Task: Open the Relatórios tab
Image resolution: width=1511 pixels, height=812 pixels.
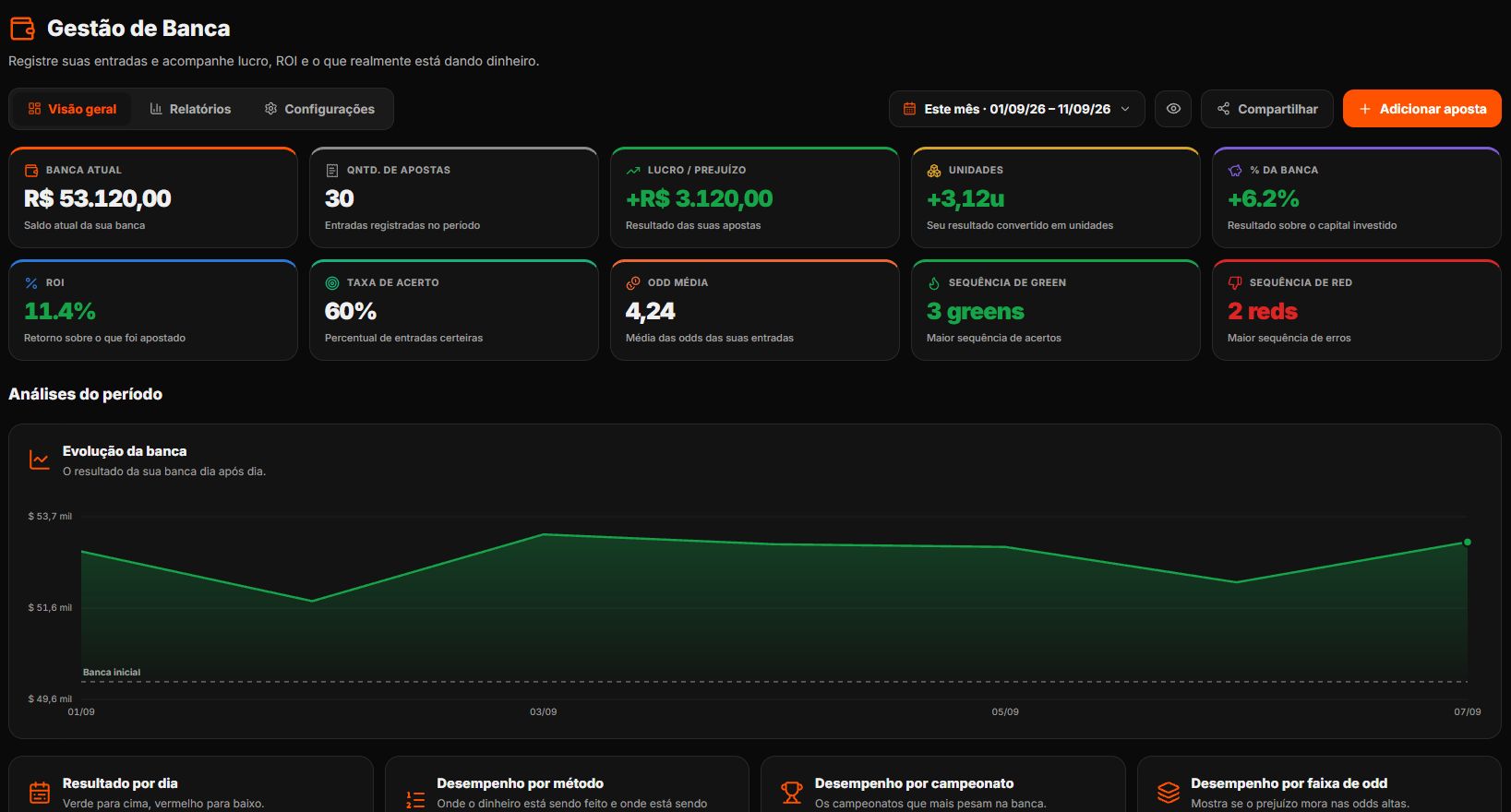Action: [x=190, y=109]
